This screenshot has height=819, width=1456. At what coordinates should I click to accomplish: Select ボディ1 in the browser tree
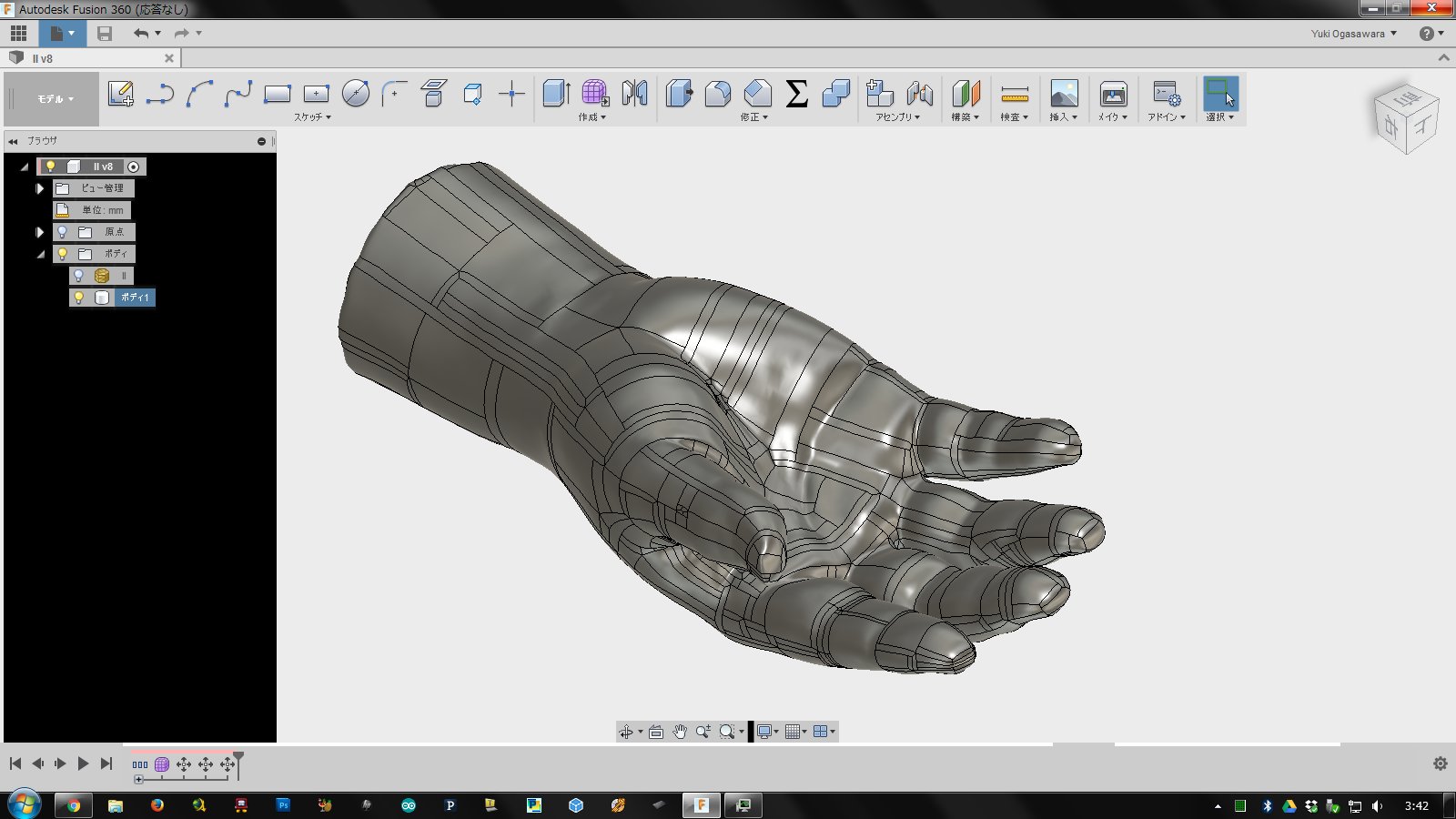coord(135,298)
